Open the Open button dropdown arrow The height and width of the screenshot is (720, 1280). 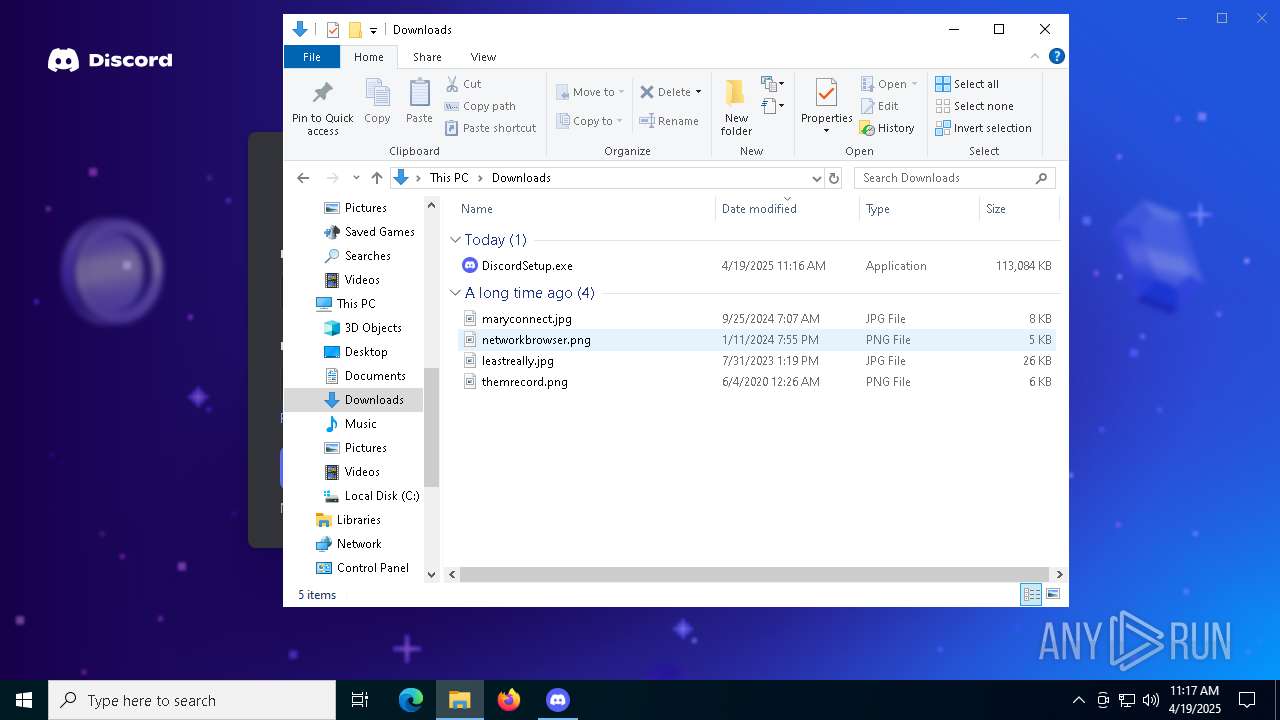point(914,84)
